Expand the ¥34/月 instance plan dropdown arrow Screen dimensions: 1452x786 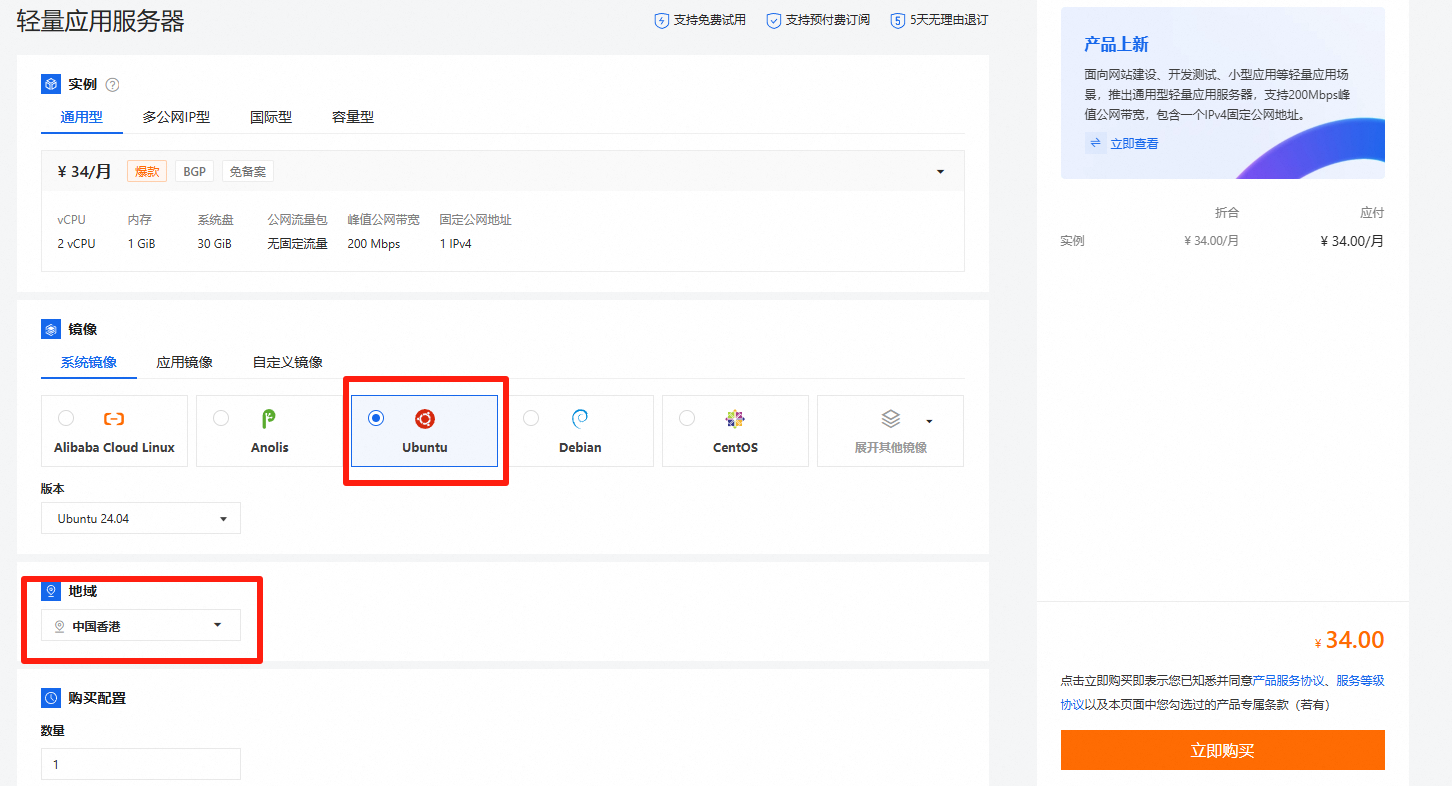pos(940,172)
